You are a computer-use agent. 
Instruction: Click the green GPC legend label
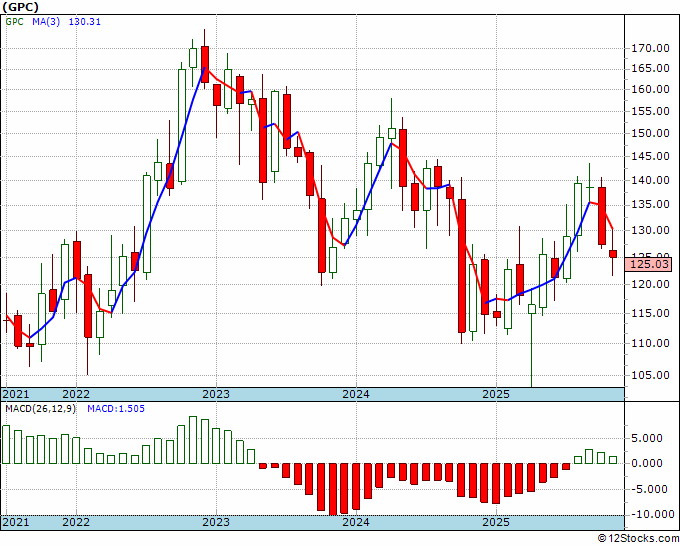coord(15,22)
